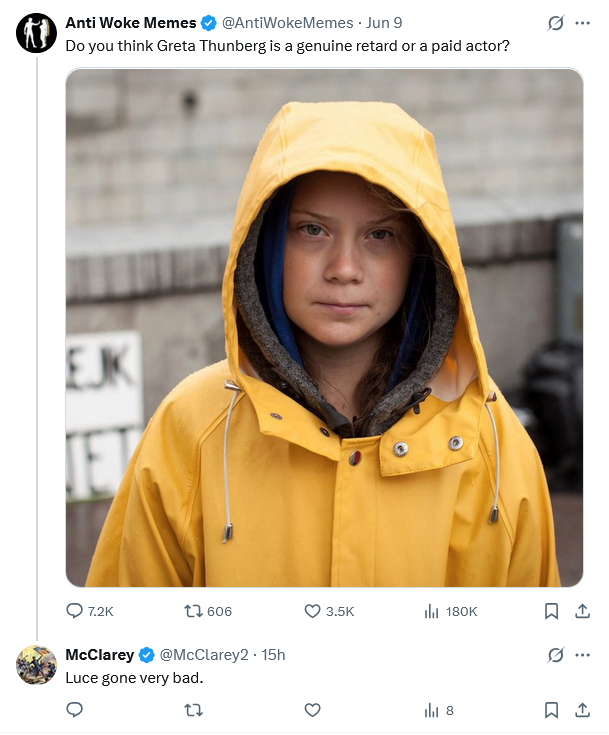Reply to the Anti Woke Memes post

coord(75,611)
